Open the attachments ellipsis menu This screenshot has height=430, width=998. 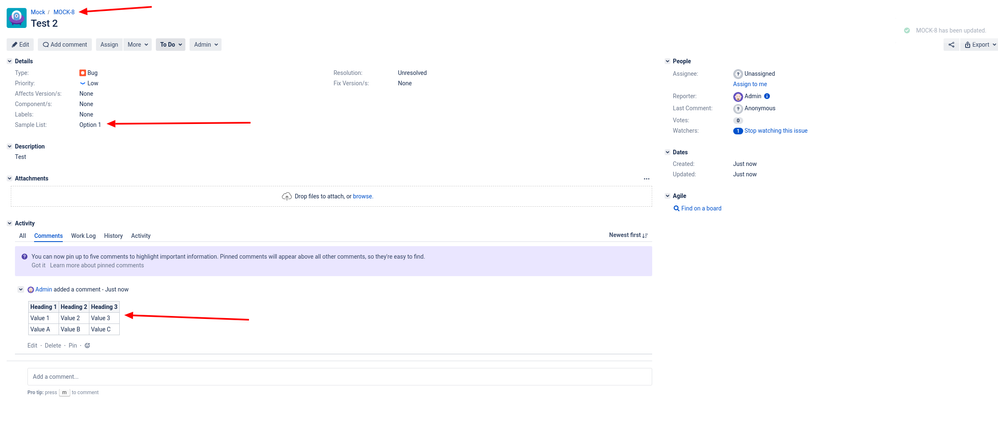[x=647, y=179]
